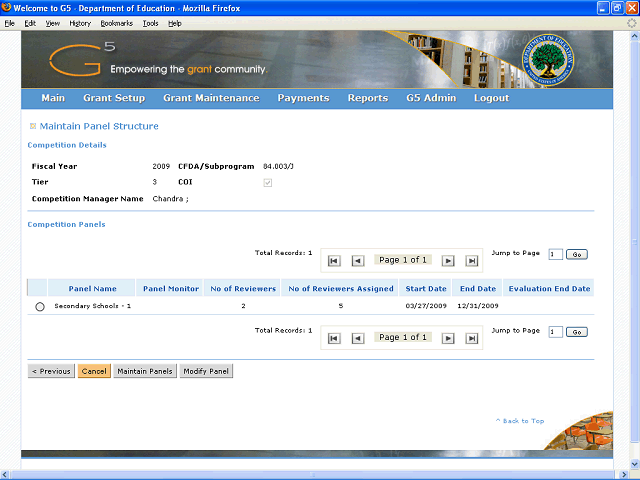Click the horizontal scrollbar right arrow

click(x=623, y=475)
